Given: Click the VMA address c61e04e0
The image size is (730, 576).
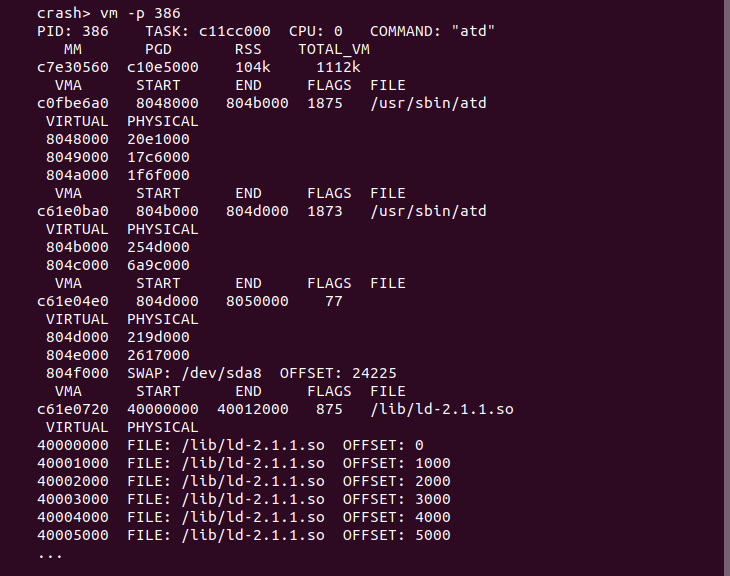Looking at the screenshot, I should click(x=73, y=301).
